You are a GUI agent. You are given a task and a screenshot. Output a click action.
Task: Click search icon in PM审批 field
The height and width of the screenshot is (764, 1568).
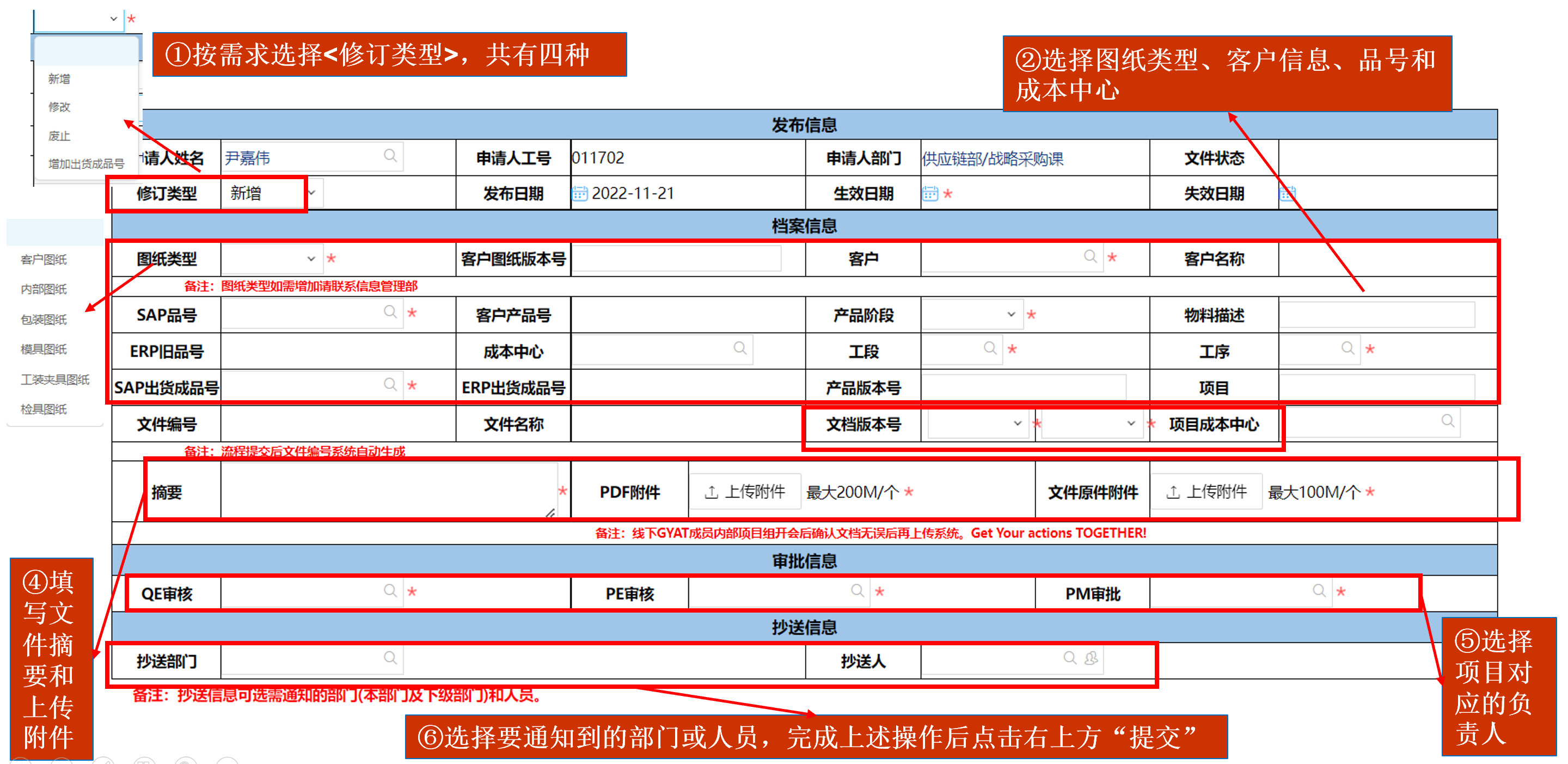[1319, 591]
